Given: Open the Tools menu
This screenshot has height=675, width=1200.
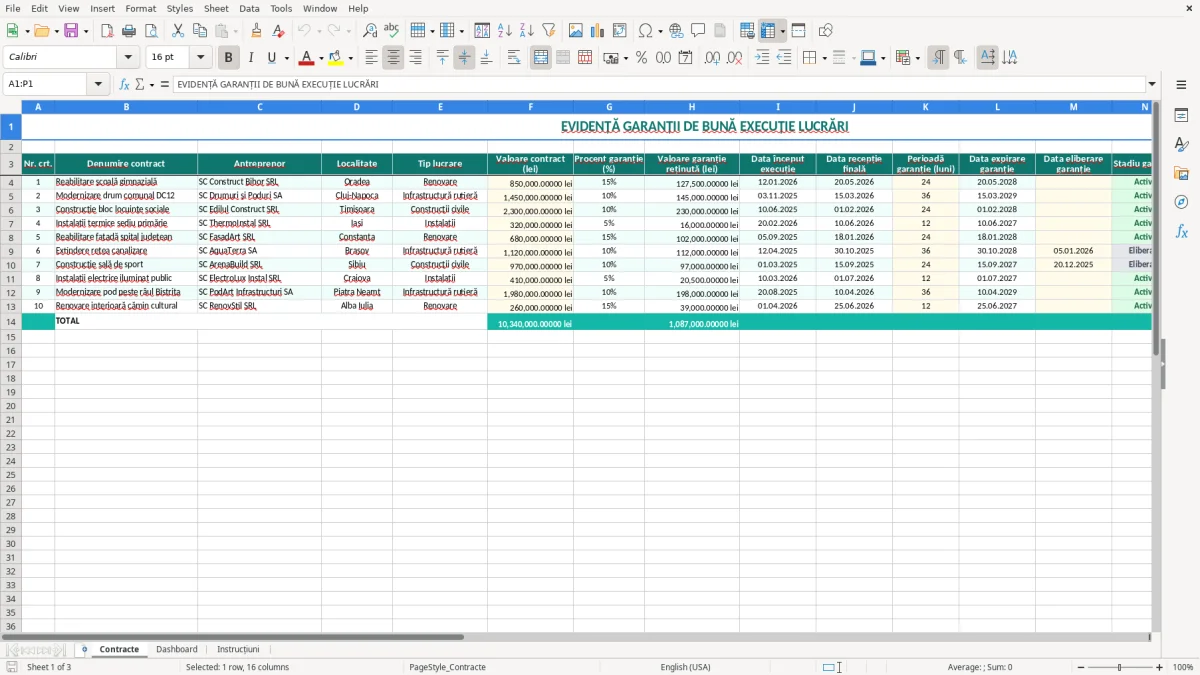Looking at the screenshot, I should click(x=281, y=8).
